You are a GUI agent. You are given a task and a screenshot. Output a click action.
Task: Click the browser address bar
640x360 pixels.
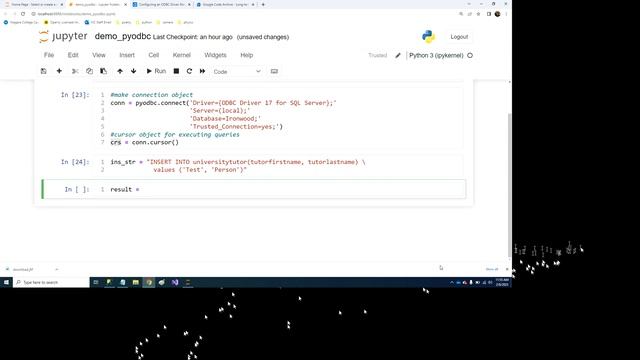click(x=245, y=14)
